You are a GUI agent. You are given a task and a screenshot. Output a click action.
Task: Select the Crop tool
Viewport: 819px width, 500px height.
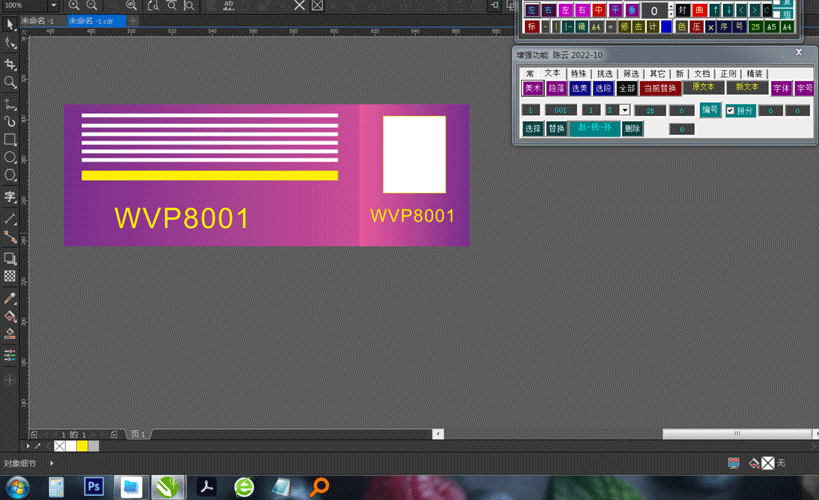point(10,63)
